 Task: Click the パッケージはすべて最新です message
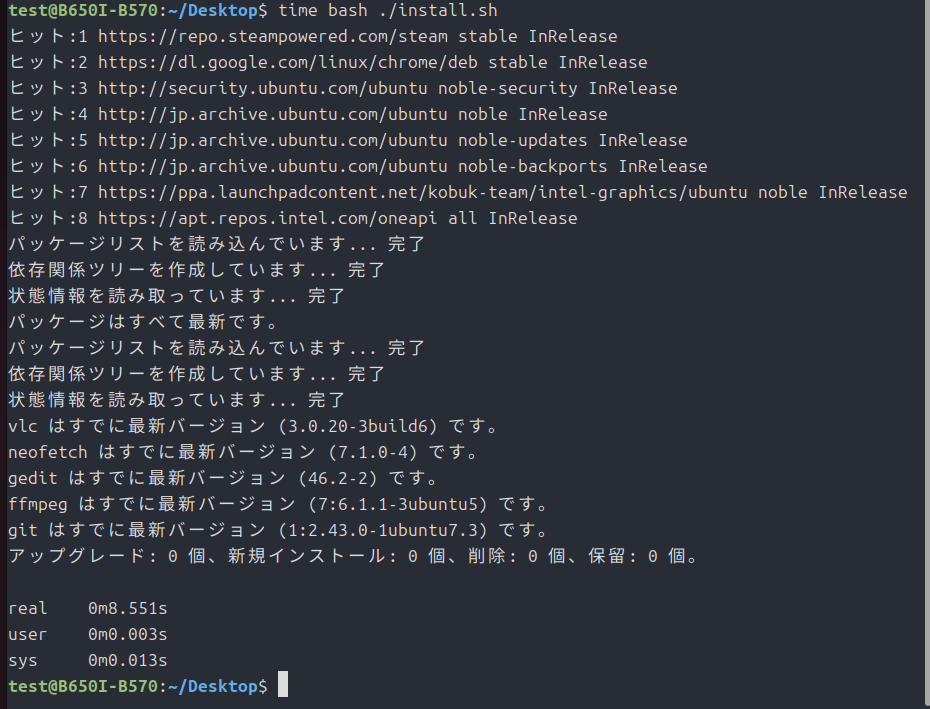point(144,322)
